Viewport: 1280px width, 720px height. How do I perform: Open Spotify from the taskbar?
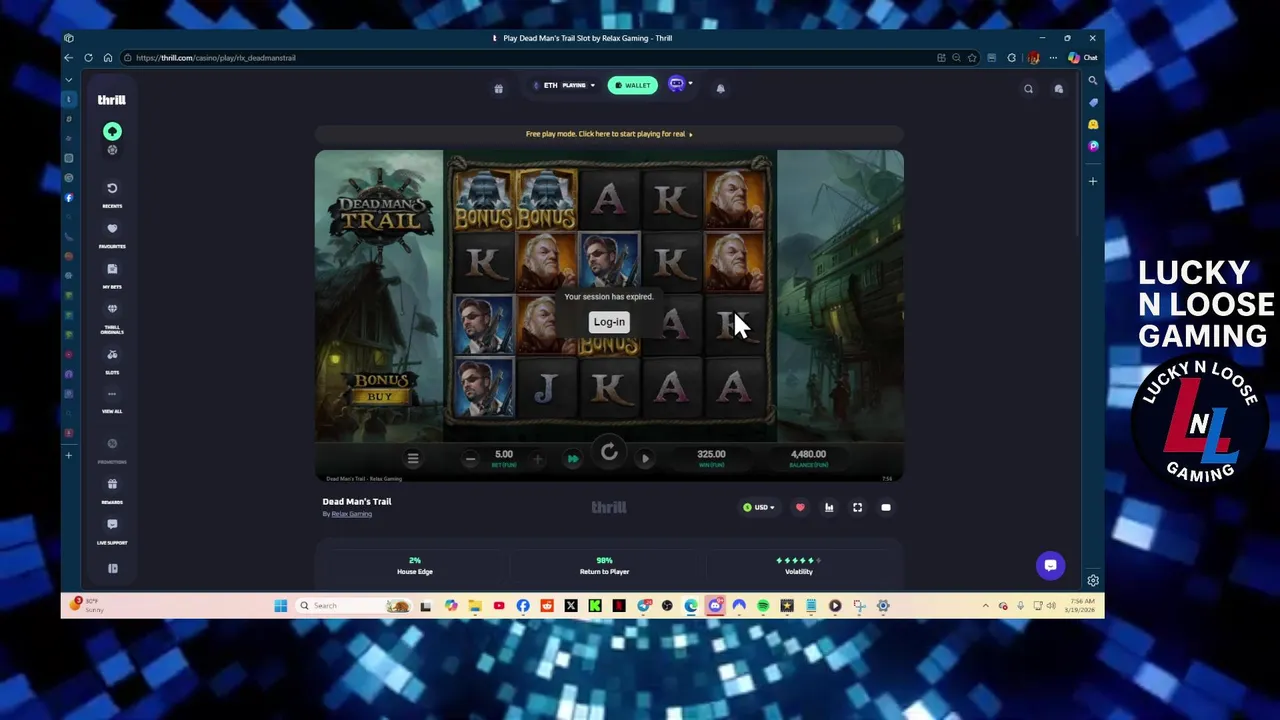(763, 606)
